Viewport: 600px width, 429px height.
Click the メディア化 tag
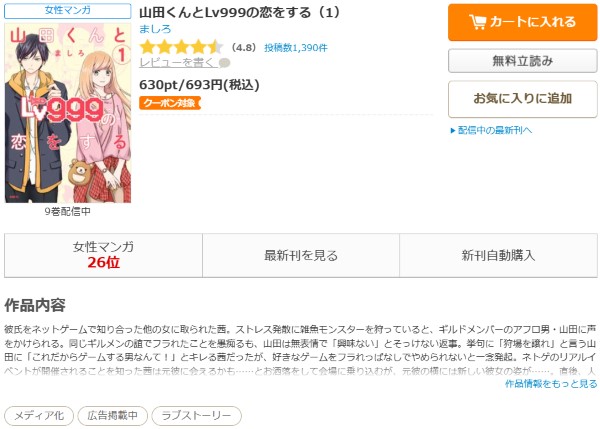point(39,416)
